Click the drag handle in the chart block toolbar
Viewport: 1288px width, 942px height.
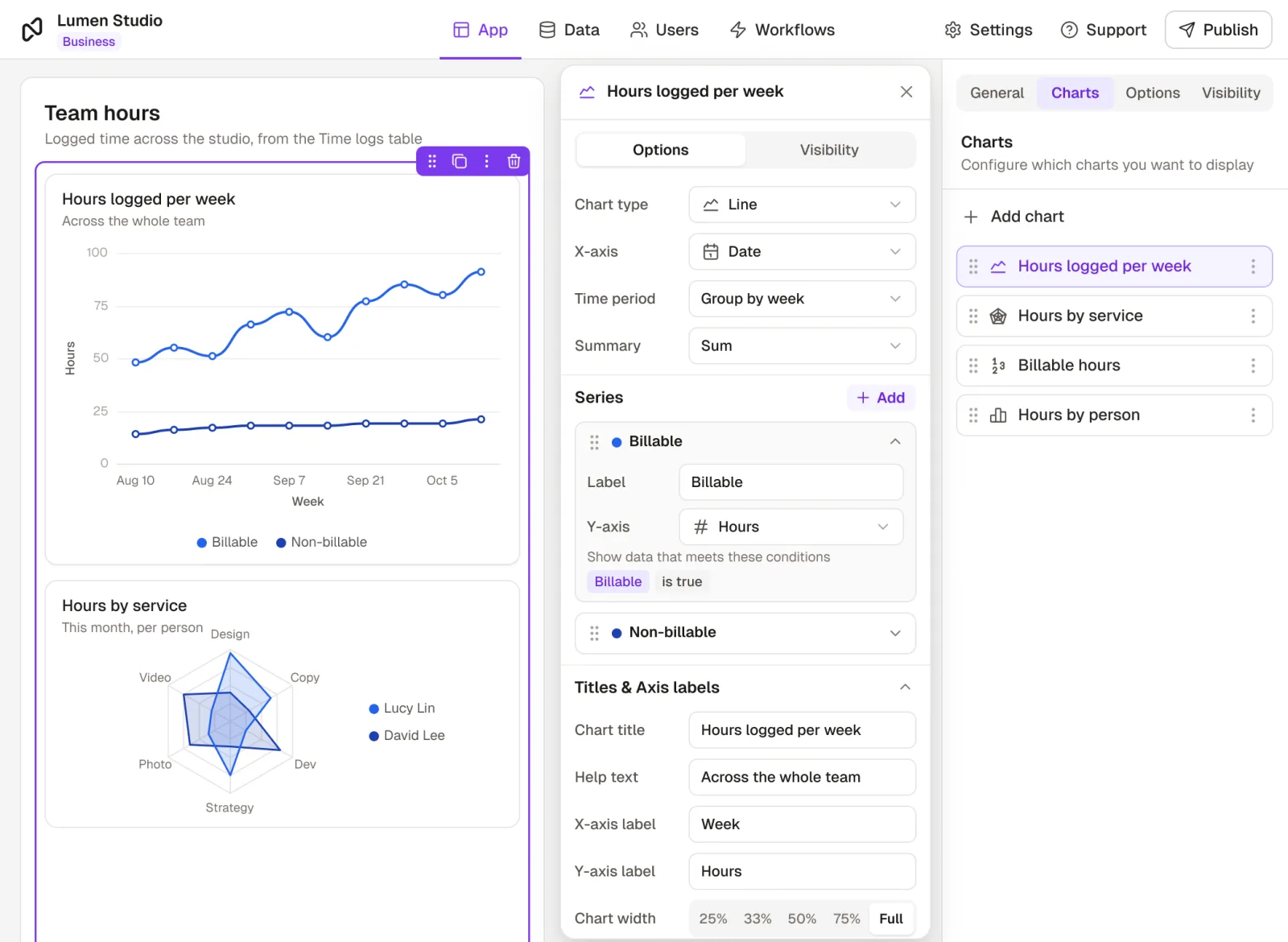pyautogui.click(x=432, y=161)
